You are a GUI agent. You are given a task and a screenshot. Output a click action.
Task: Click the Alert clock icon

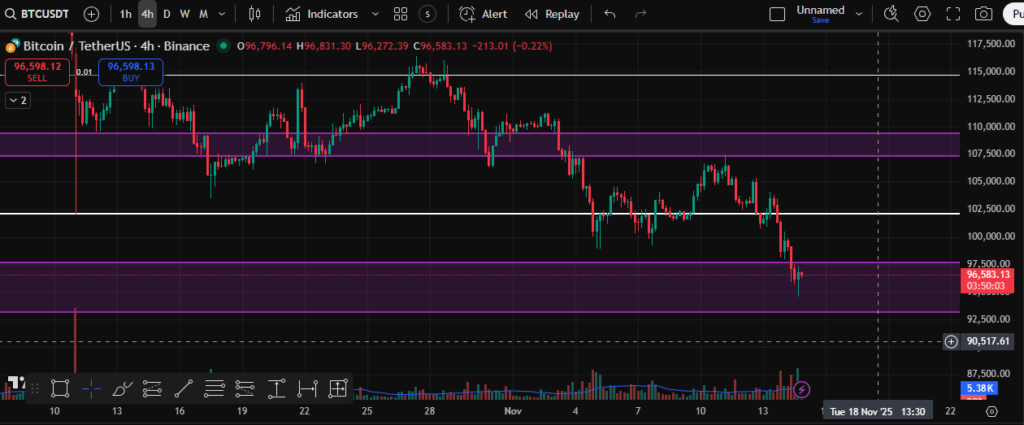tap(467, 14)
